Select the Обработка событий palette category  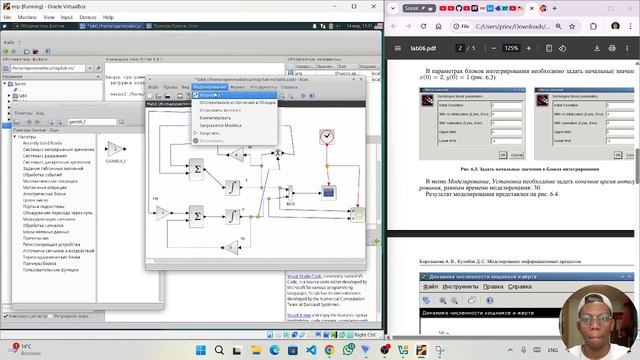42,175
